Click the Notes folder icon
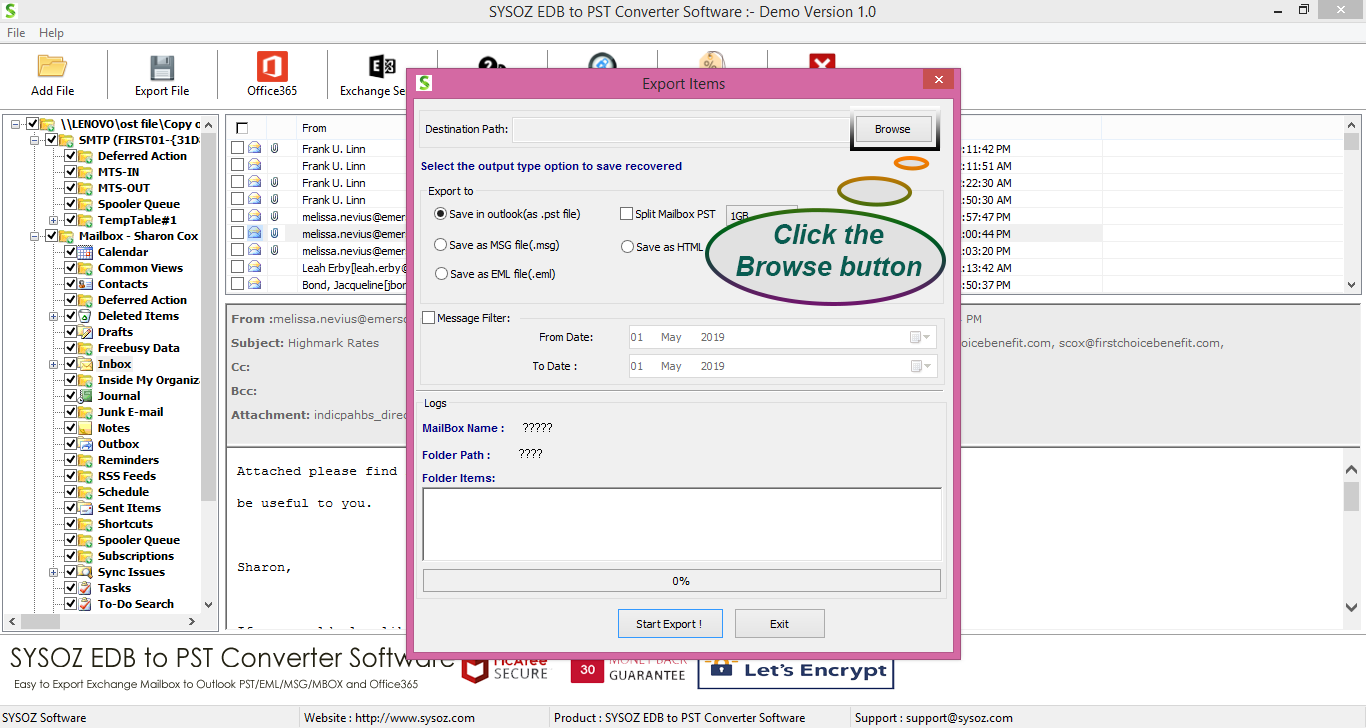Screen dimensions: 1366x728 (86, 428)
